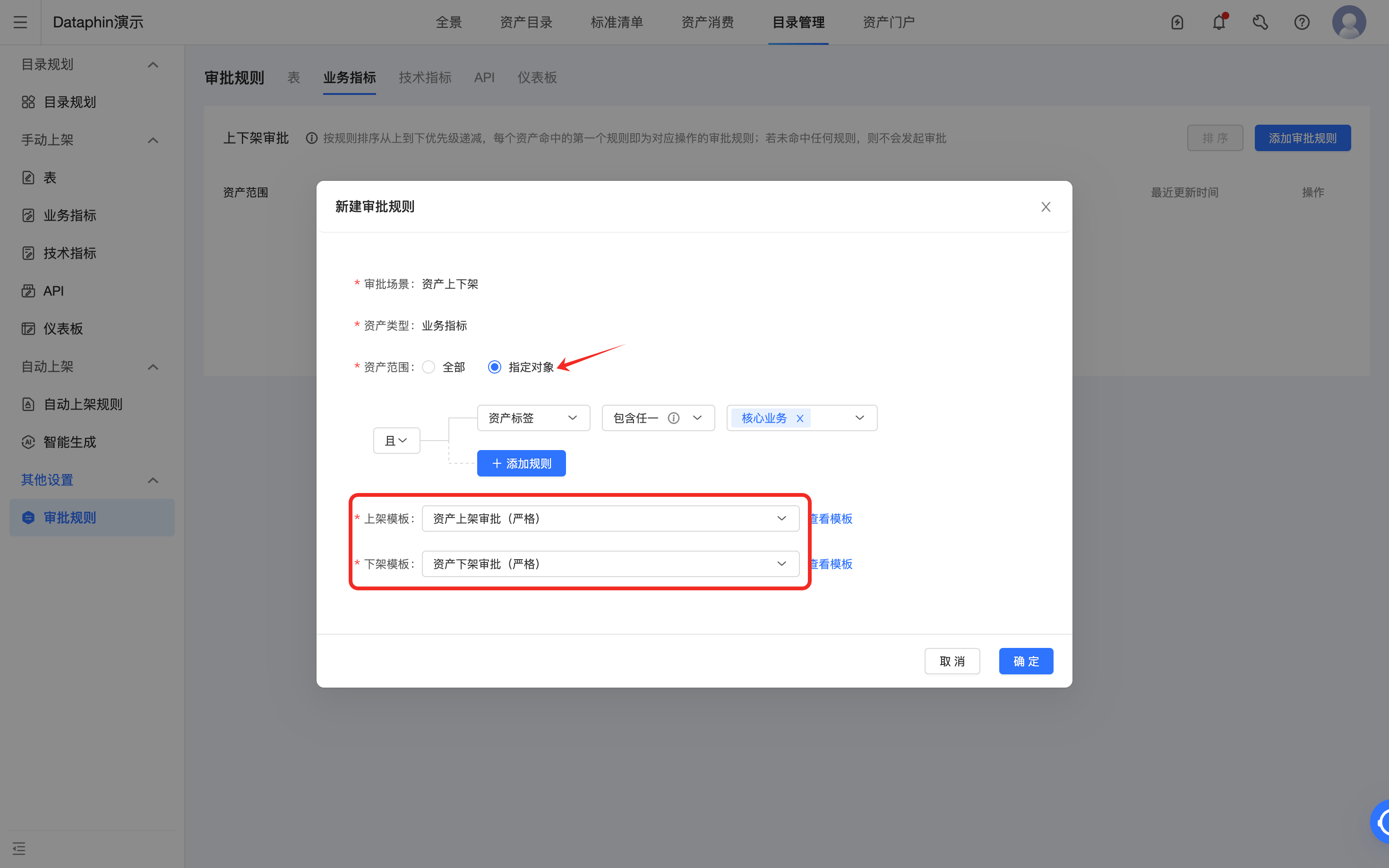Open 智能生成 with the AI icon
Screen dimensions: 1389x868
tap(69, 442)
